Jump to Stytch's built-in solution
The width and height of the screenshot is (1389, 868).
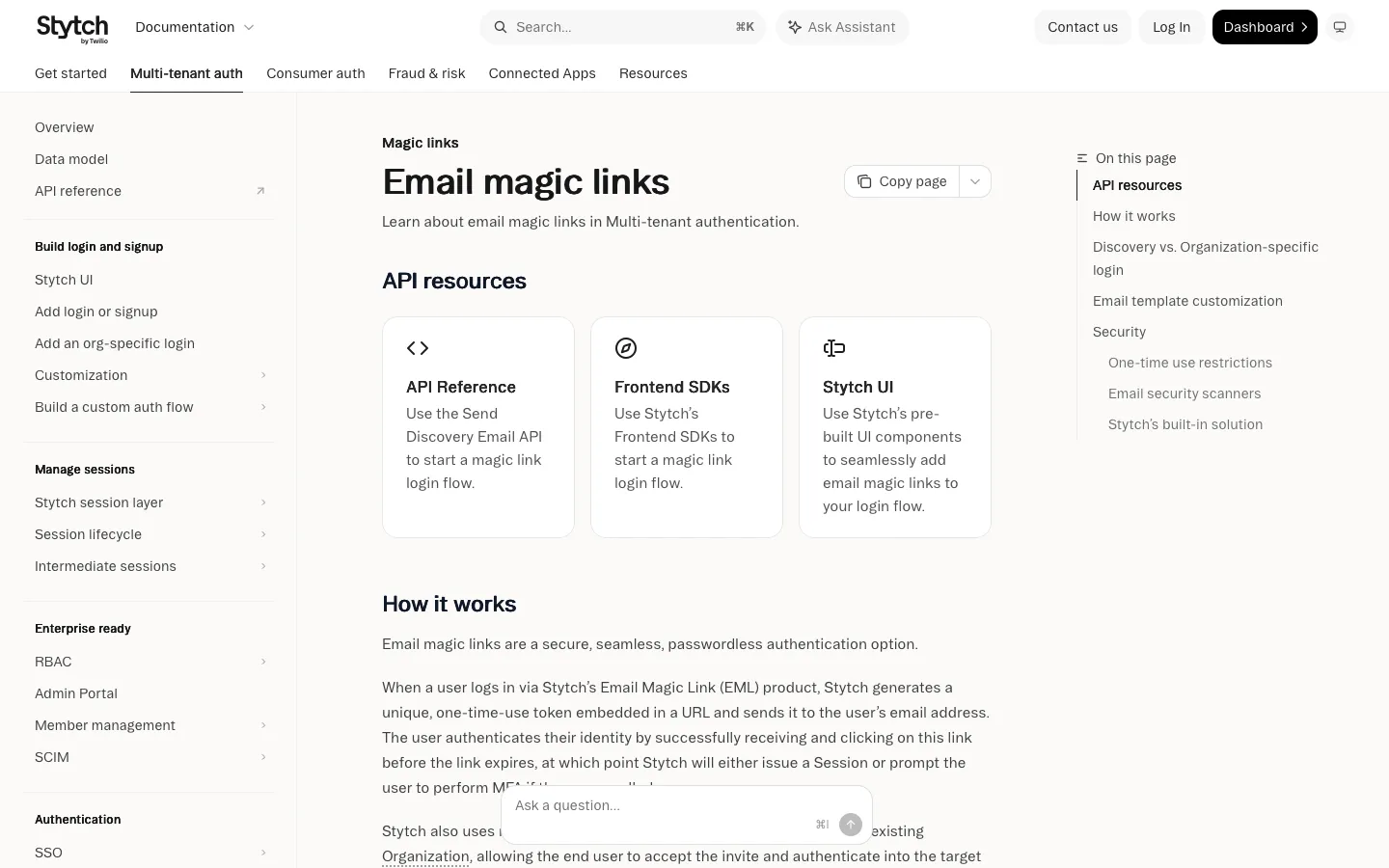1185,424
